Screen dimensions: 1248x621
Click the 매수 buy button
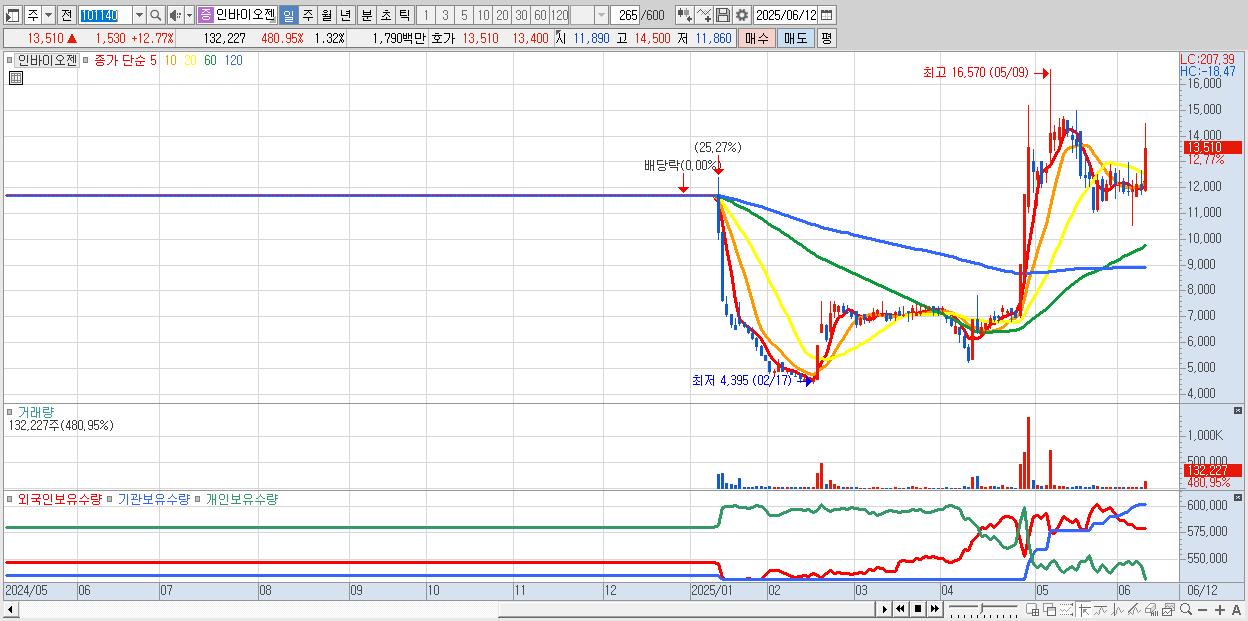[757, 38]
